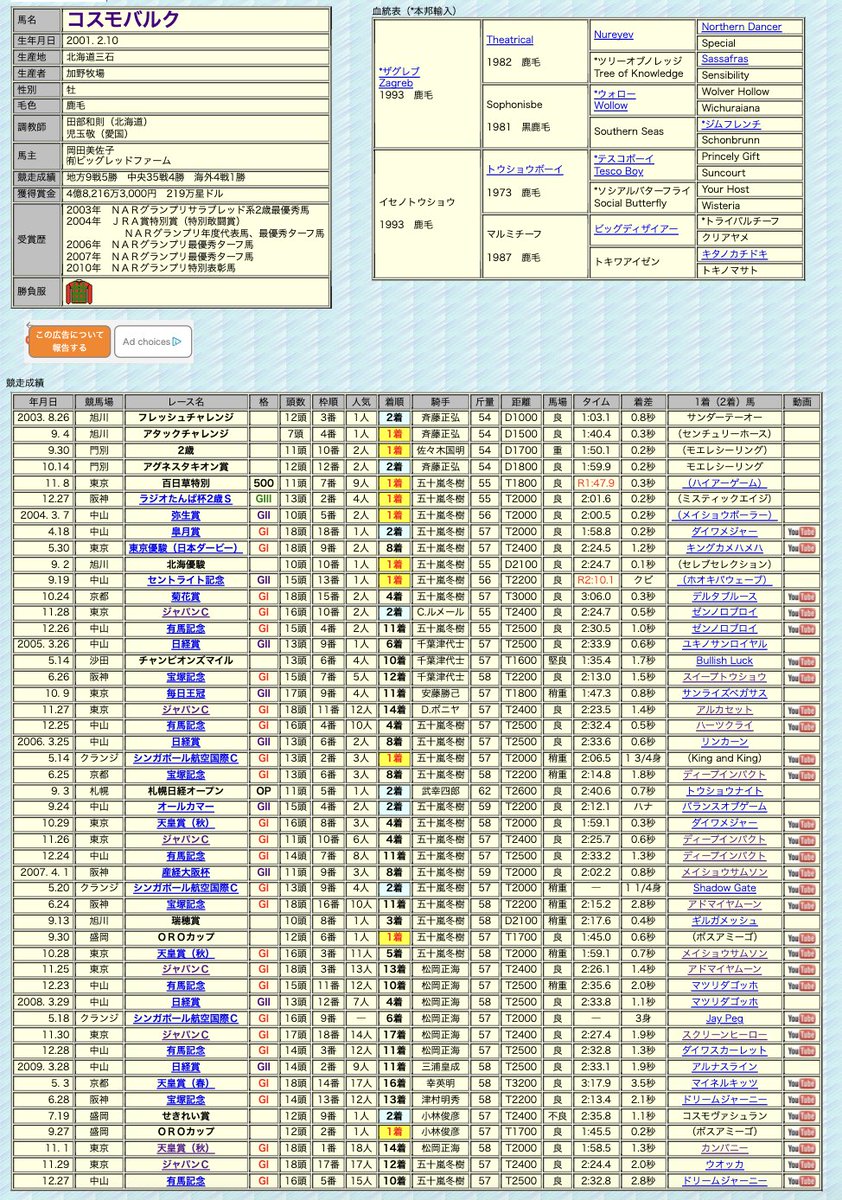842x1200 pixels.
Task: Open YouTube icon in 東京優駿（日本ダービー） row
Action: pos(801,548)
